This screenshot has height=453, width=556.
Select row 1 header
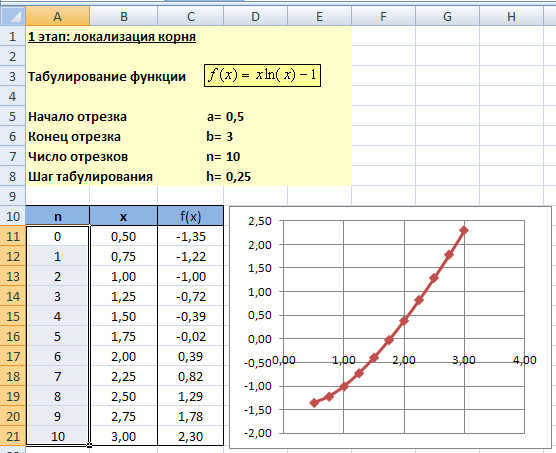[x=13, y=37]
